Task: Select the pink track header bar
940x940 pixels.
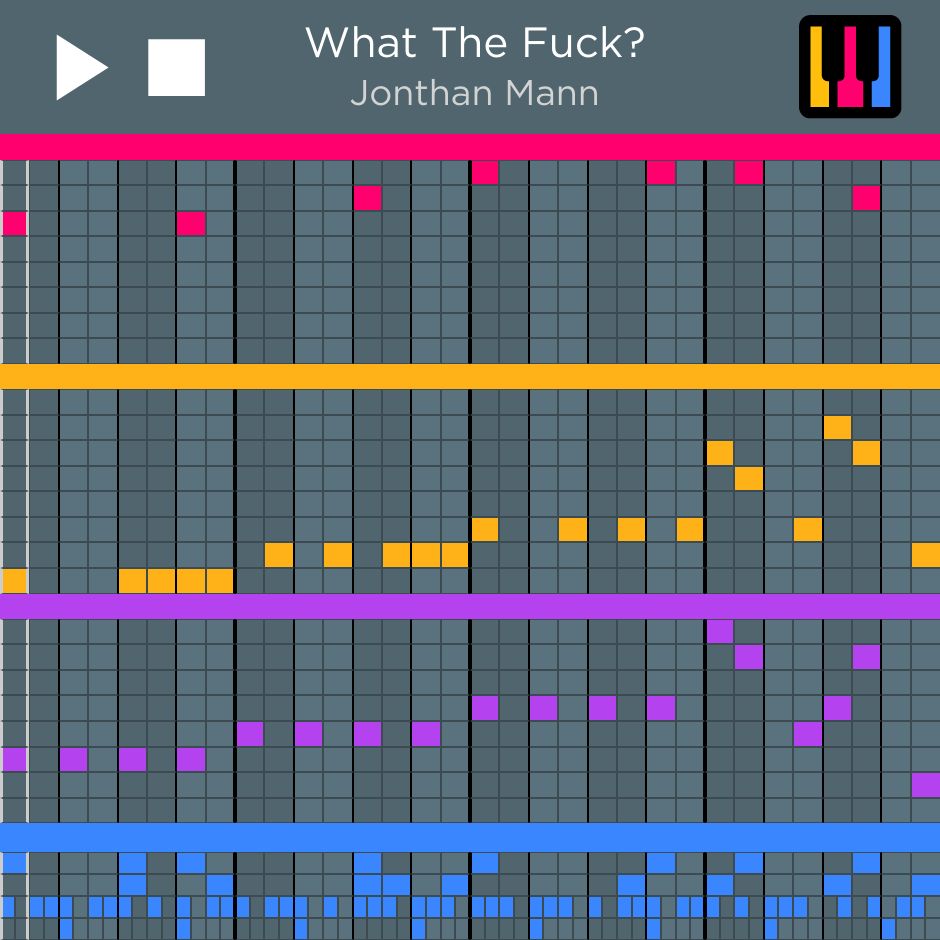Action: coord(470,147)
